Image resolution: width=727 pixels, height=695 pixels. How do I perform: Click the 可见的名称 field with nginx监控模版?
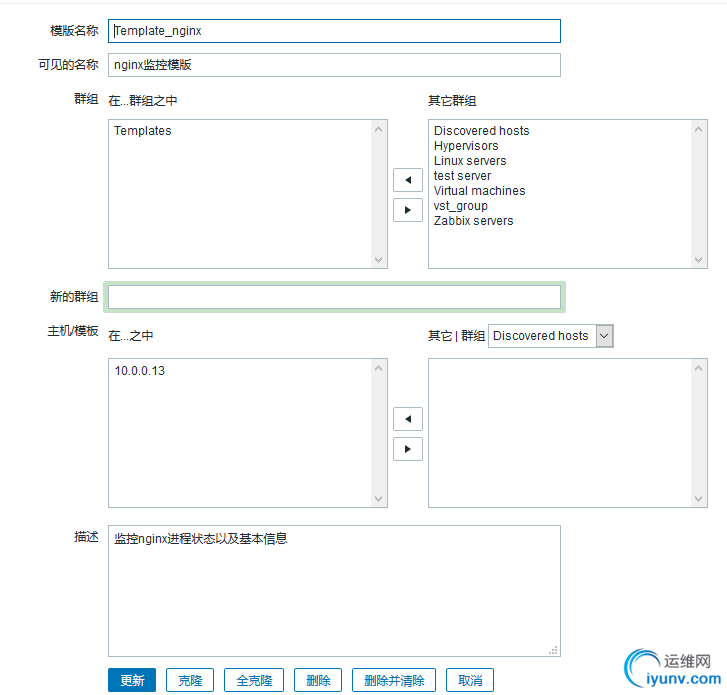(x=334, y=65)
